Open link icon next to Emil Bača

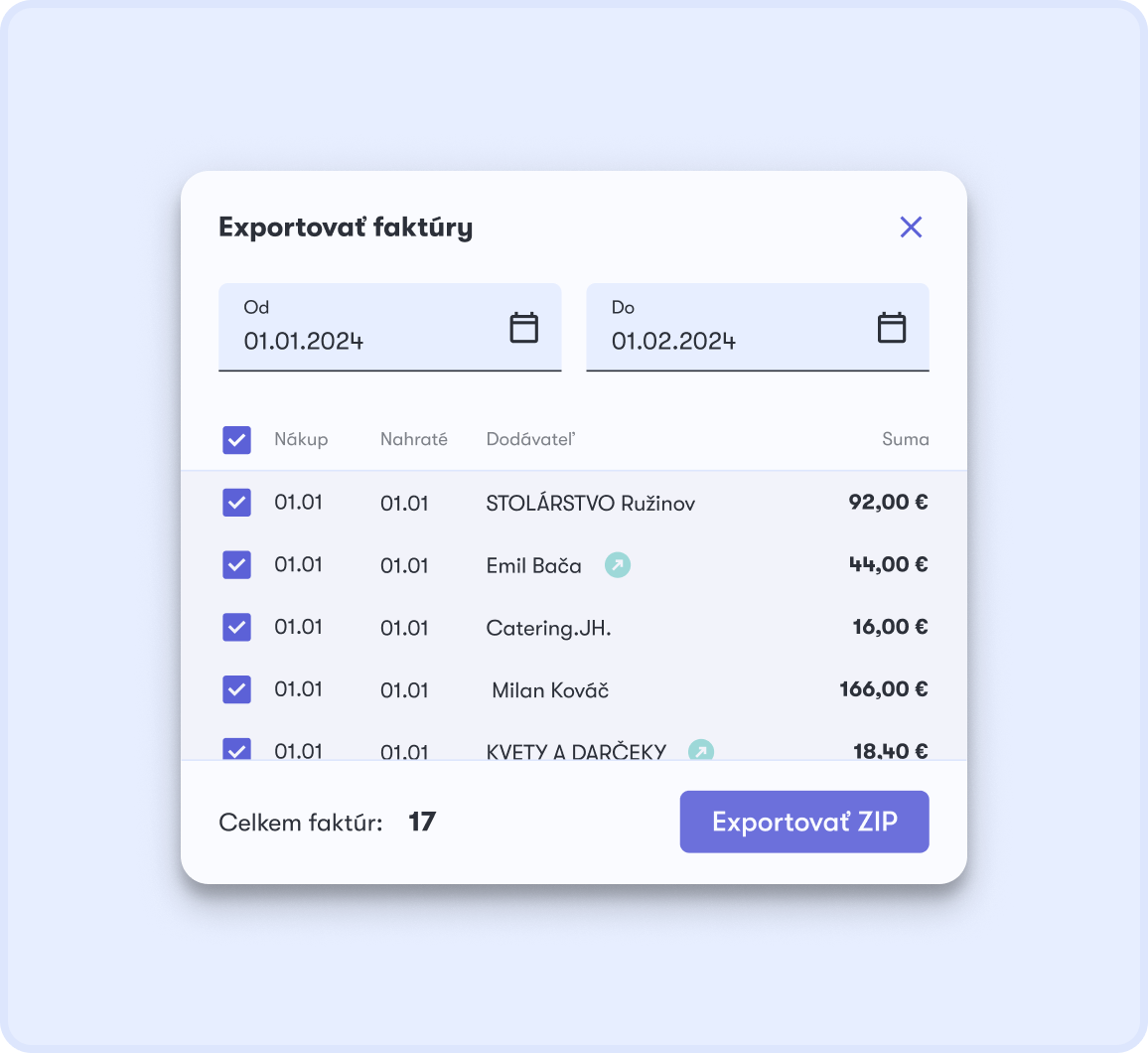tap(617, 564)
